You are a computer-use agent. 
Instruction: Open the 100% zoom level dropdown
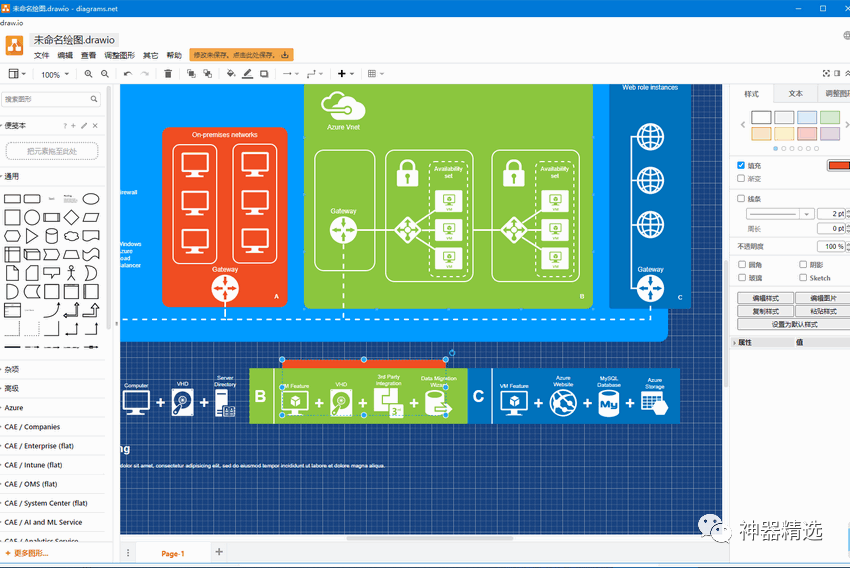[x=55, y=74]
